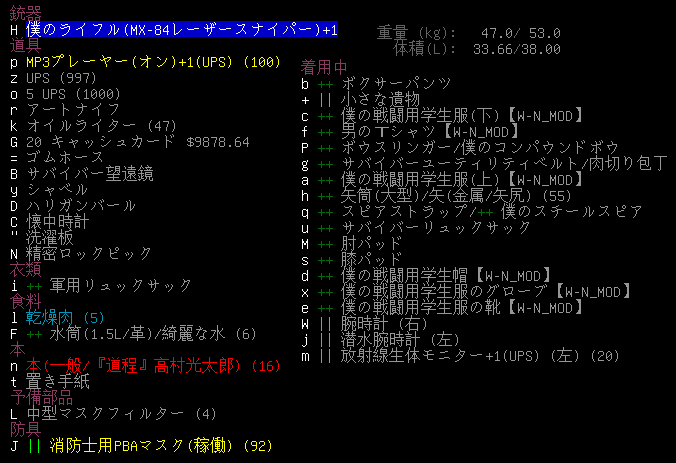Click the || condition mark beside 小さな遺物
The image size is (676, 463).
click(326, 100)
